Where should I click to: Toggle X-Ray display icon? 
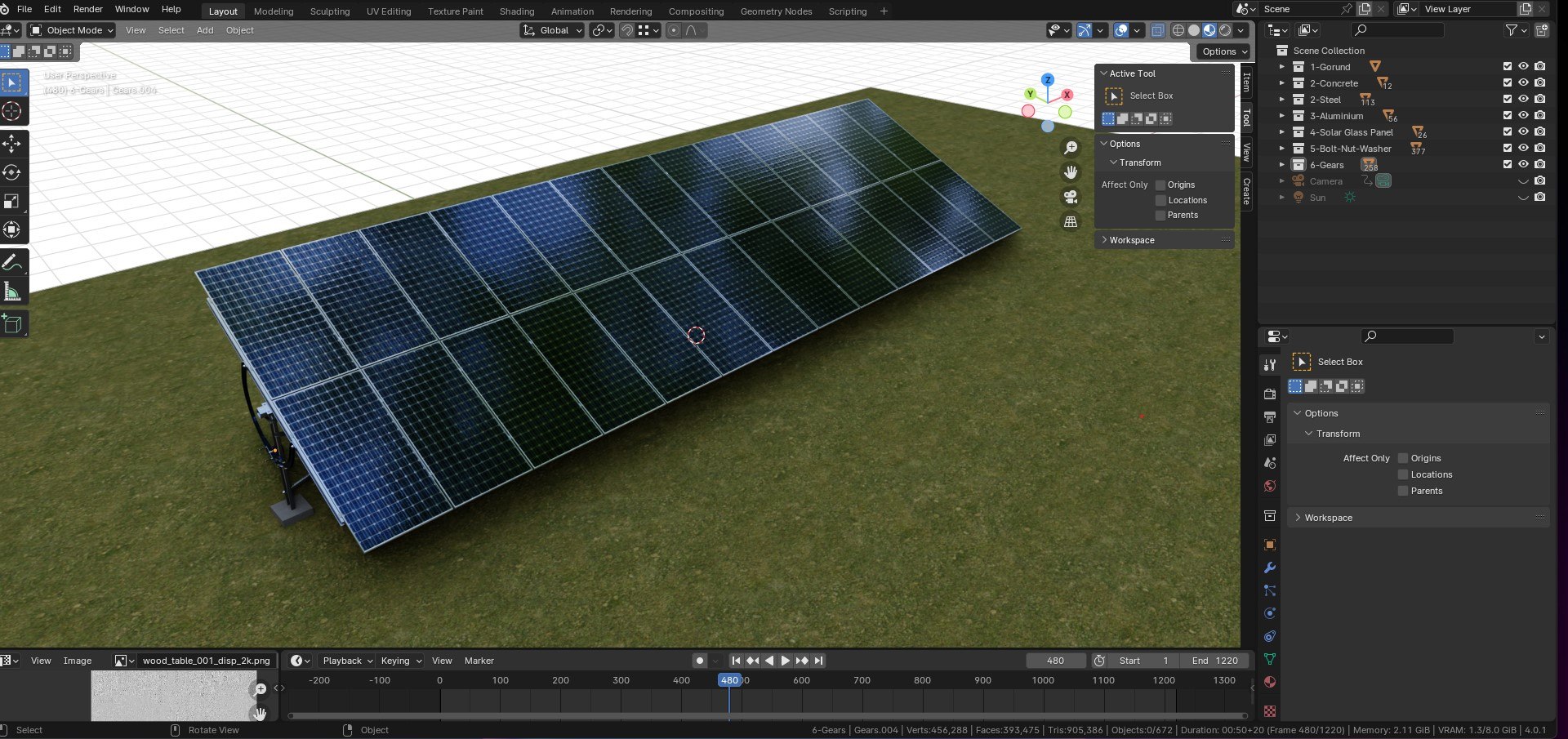click(x=1157, y=30)
